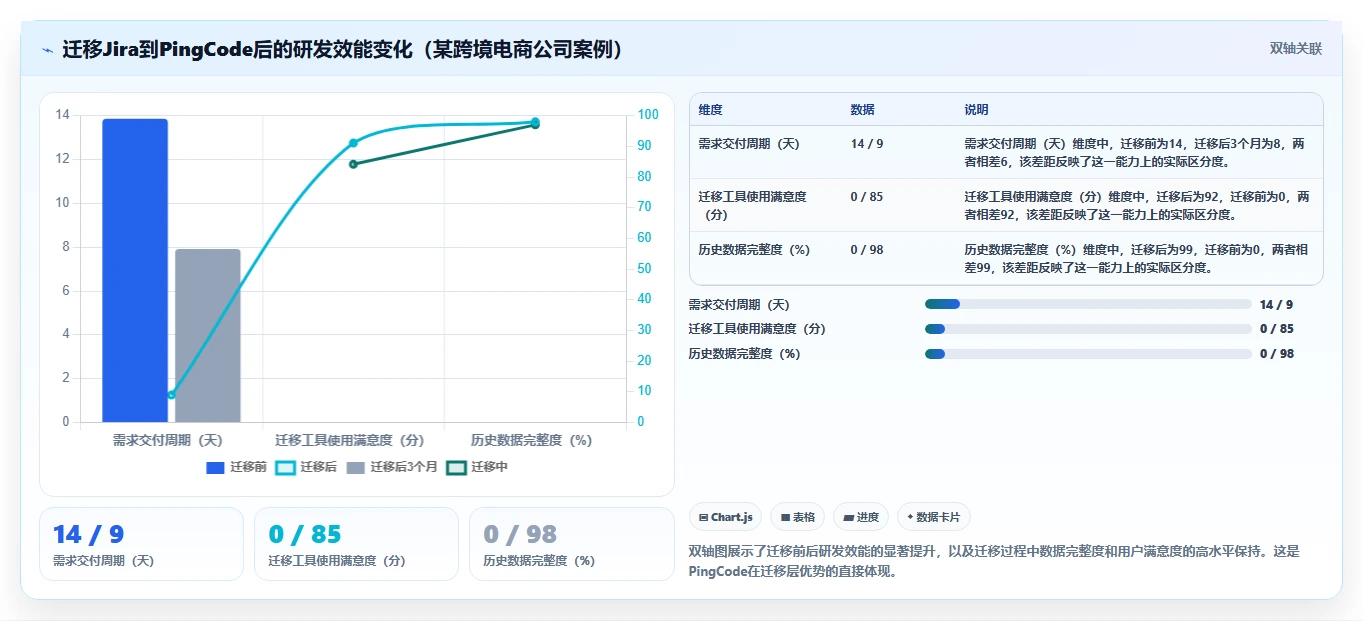Click the right axis value 50
Viewport: 1363px width, 621px height.
coord(644,268)
